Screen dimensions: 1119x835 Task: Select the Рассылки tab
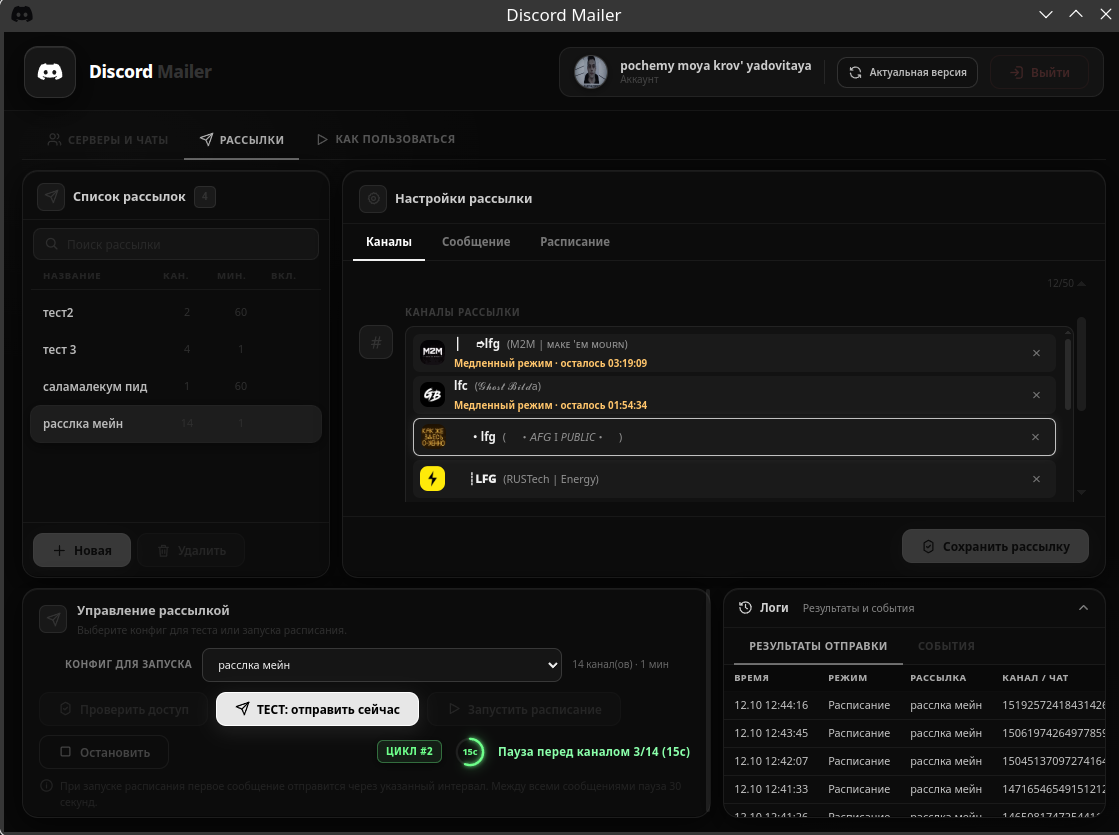click(241, 140)
